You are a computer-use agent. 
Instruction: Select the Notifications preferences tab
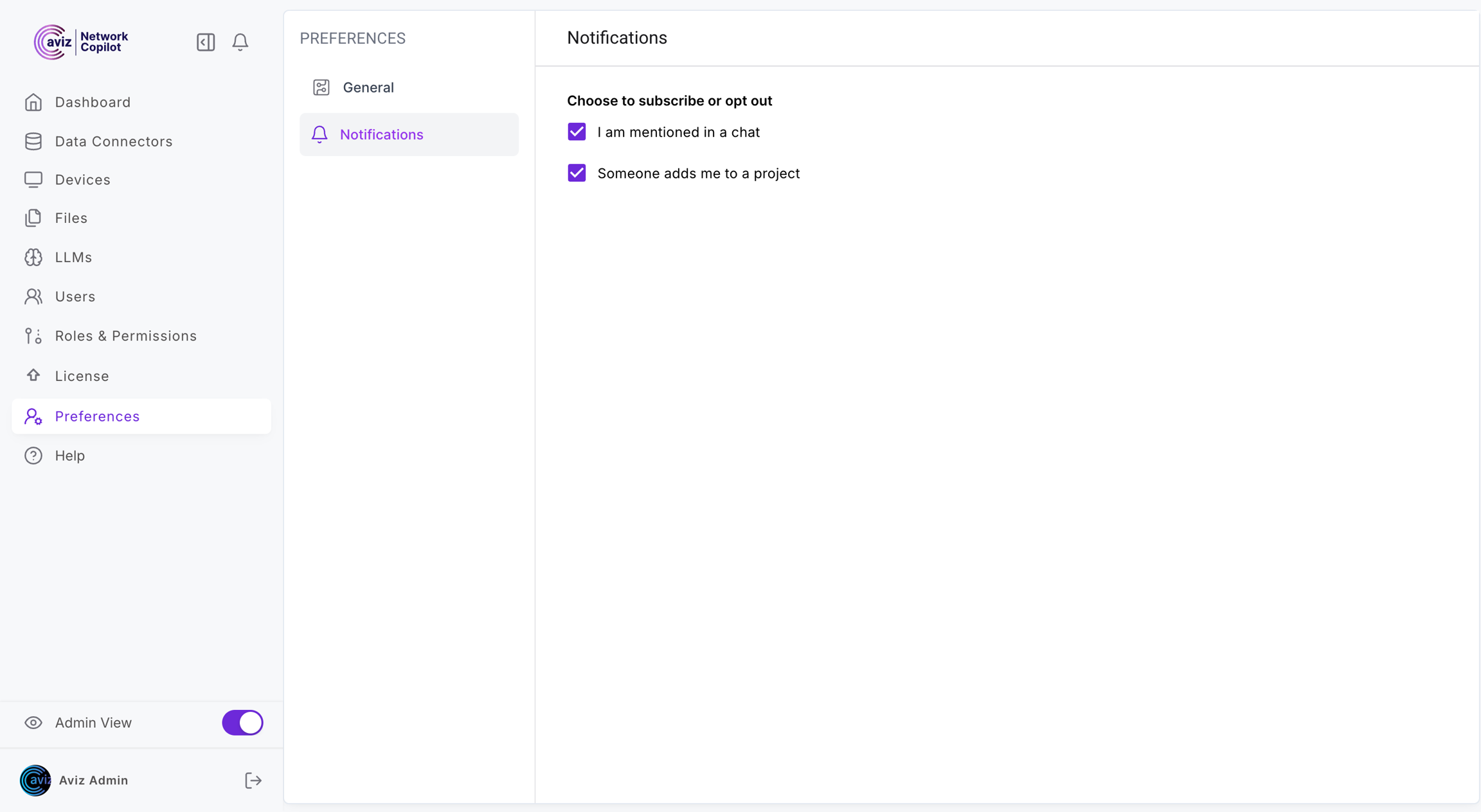coord(381,134)
